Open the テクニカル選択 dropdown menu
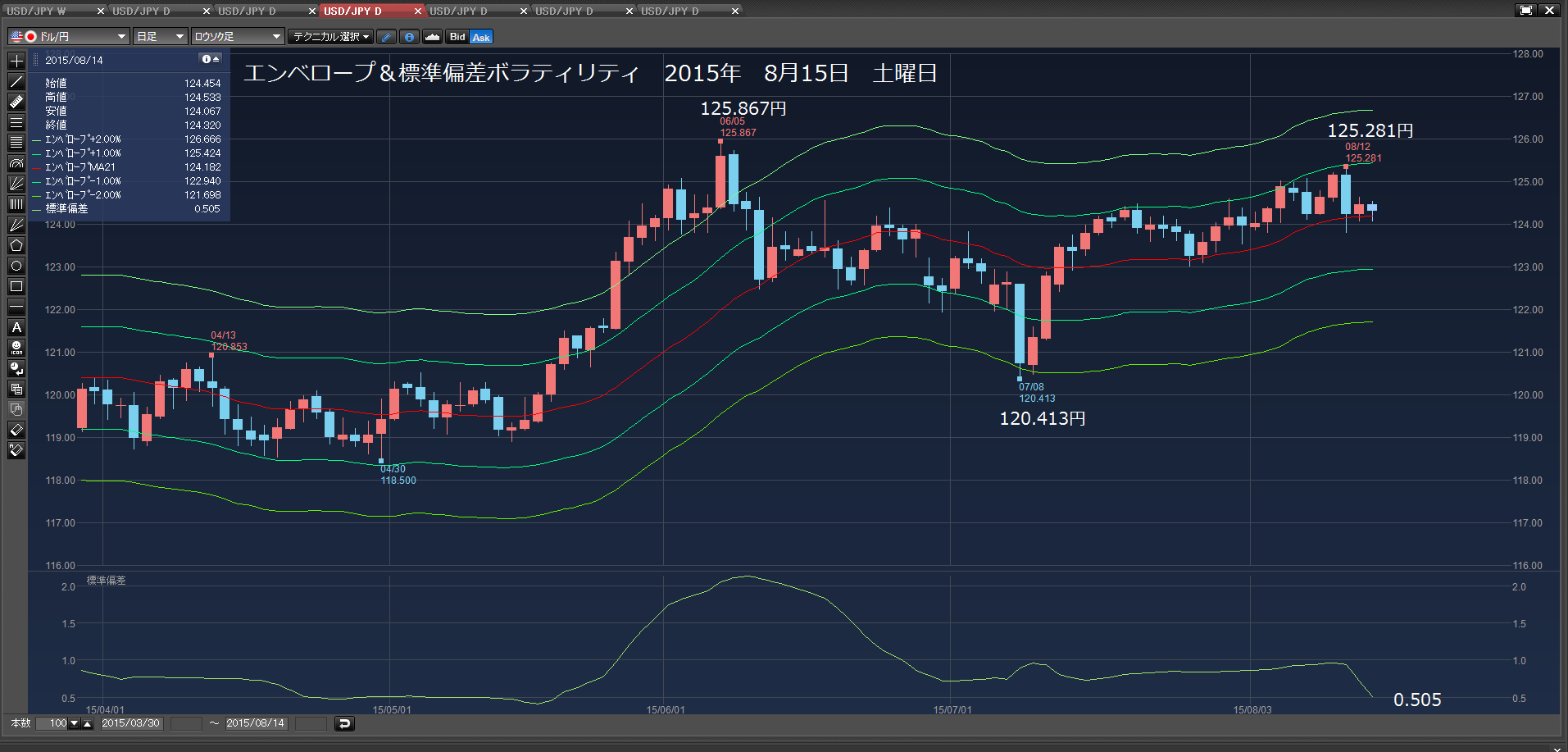This screenshot has height=752, width=1568. click(331, 37)
